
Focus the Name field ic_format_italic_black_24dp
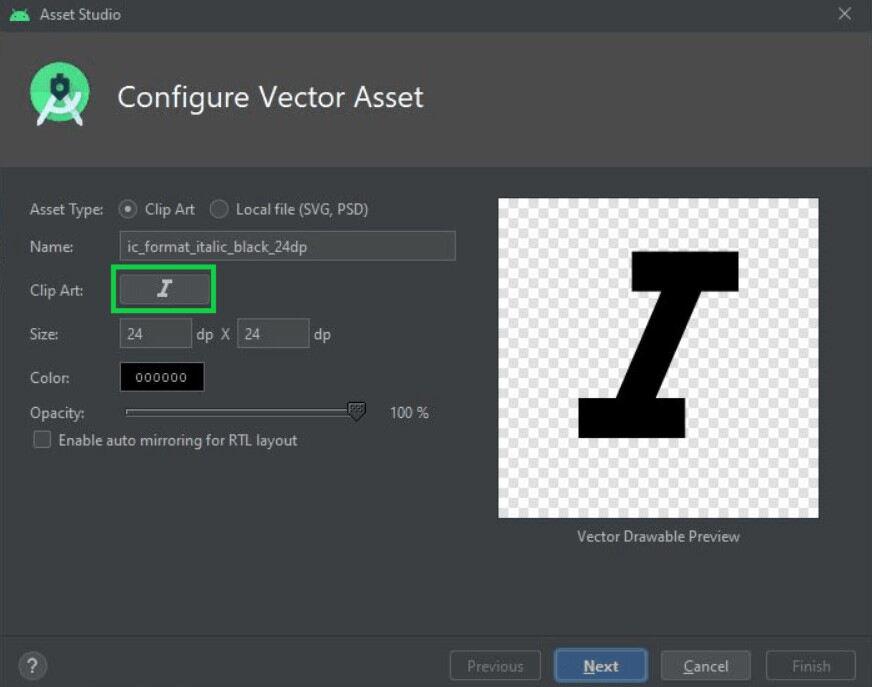(x=287, y=246)
